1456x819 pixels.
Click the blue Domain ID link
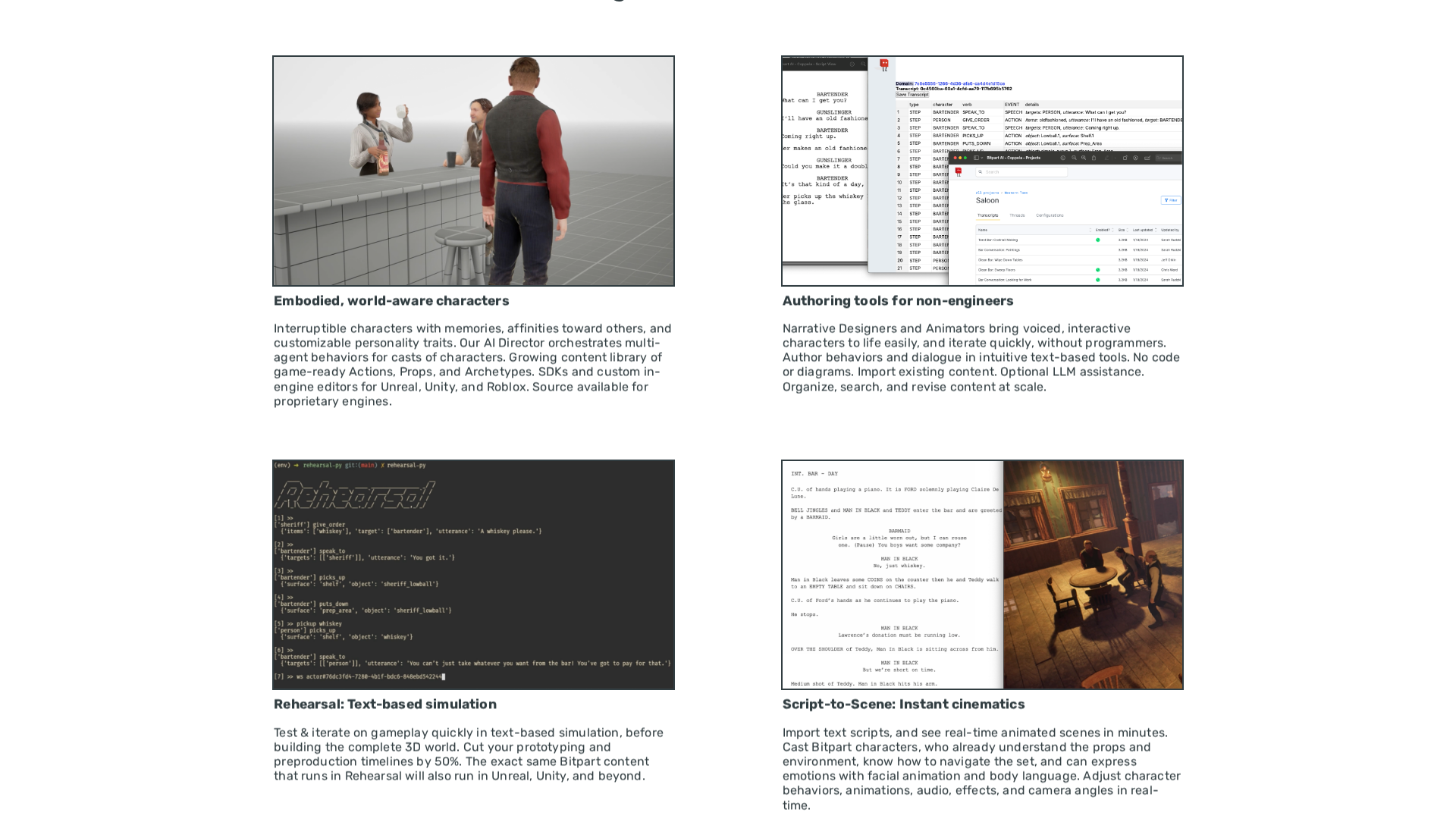[x=959, y=83]
